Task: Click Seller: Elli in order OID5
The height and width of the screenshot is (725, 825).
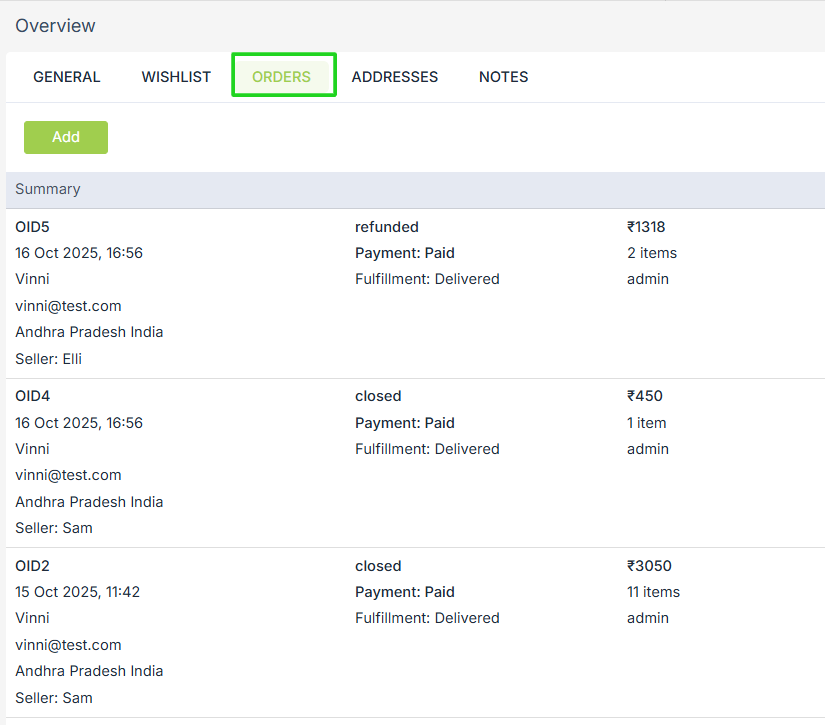Action: 48,359
